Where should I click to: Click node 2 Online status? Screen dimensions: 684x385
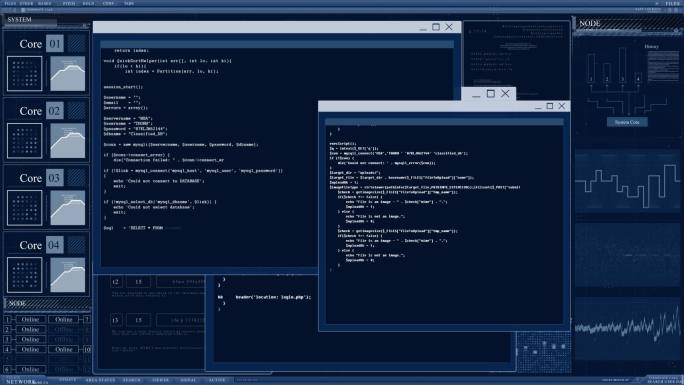[31, 330]
